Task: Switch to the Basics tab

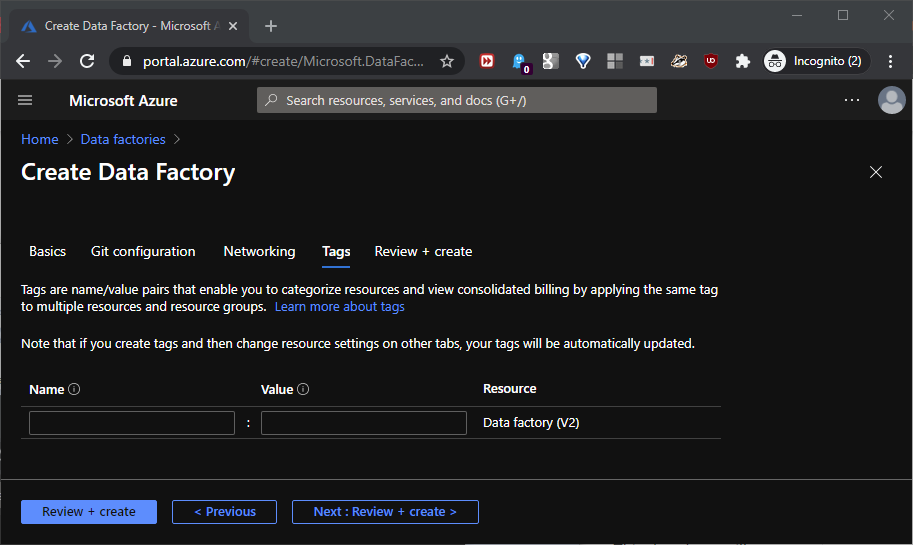Action: point(47,251)
